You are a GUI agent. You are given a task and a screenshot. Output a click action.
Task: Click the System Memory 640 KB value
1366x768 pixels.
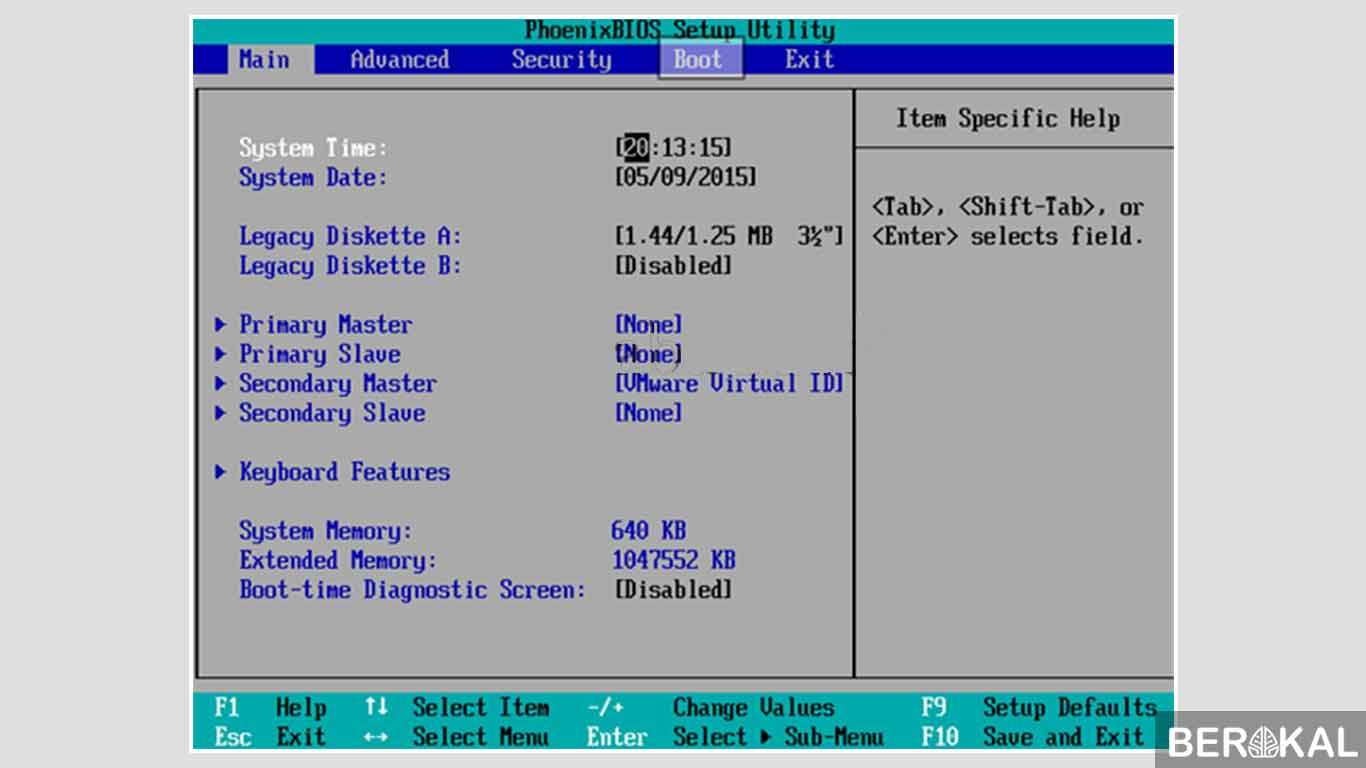[x=648, y=531]
